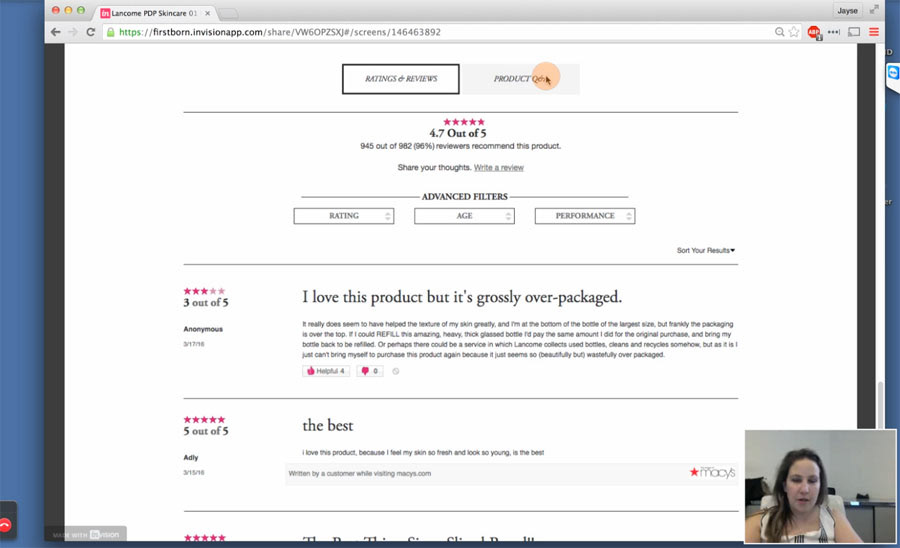900x548 pixels.
Task: Click the green padlock security icon
Action: tap(110, 32)
